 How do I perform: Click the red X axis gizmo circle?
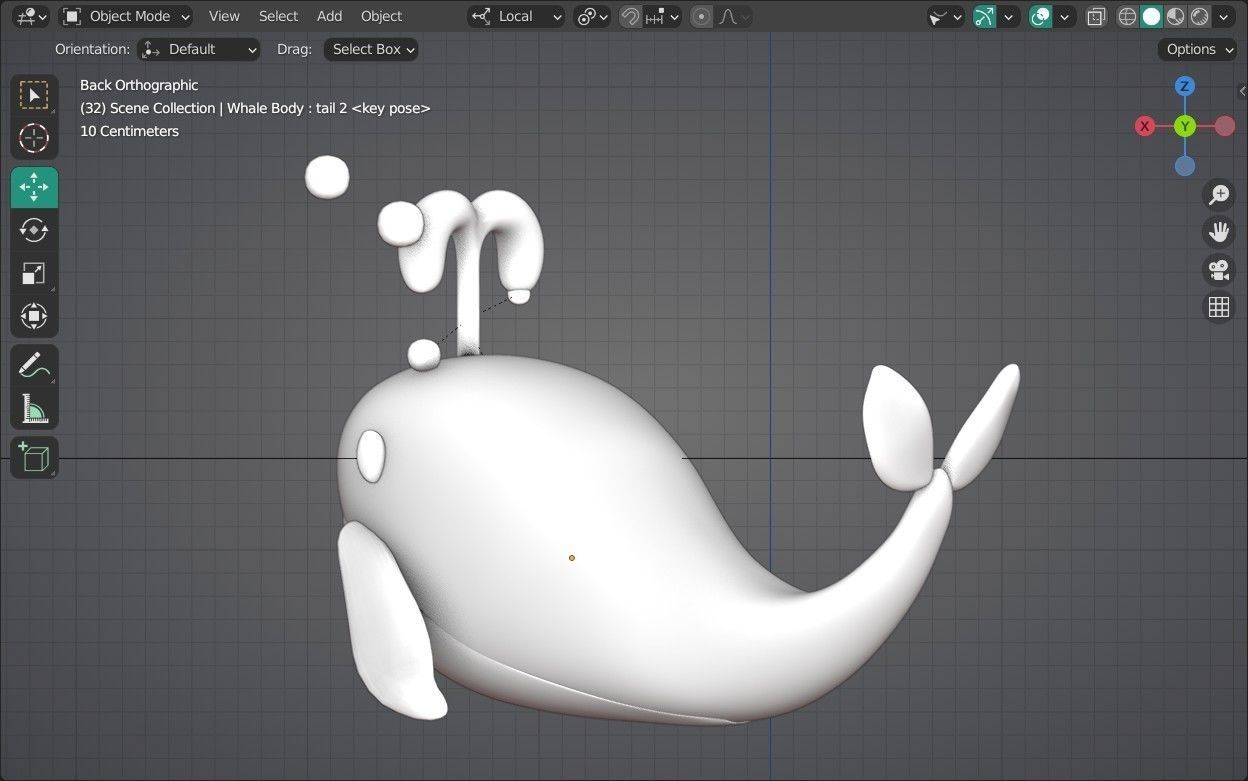1145,126
